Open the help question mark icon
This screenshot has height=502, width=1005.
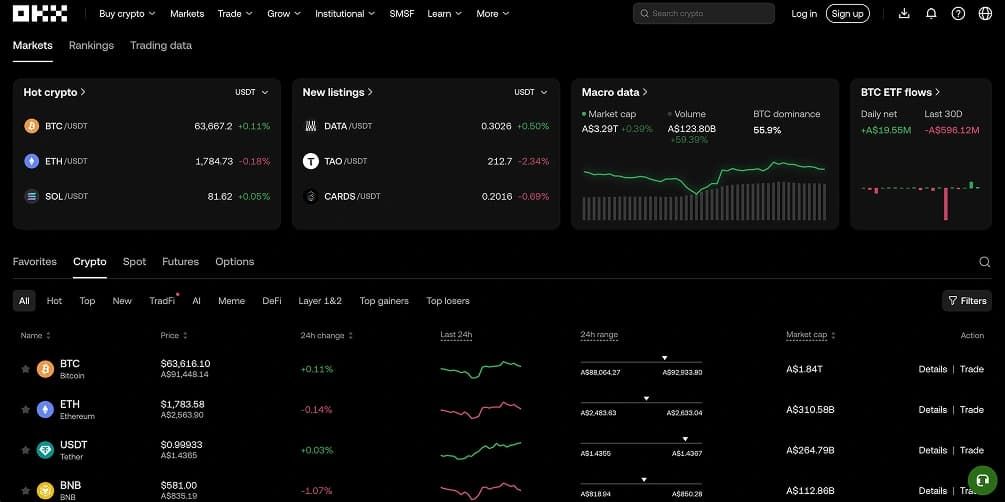click(x=958, y=13)
